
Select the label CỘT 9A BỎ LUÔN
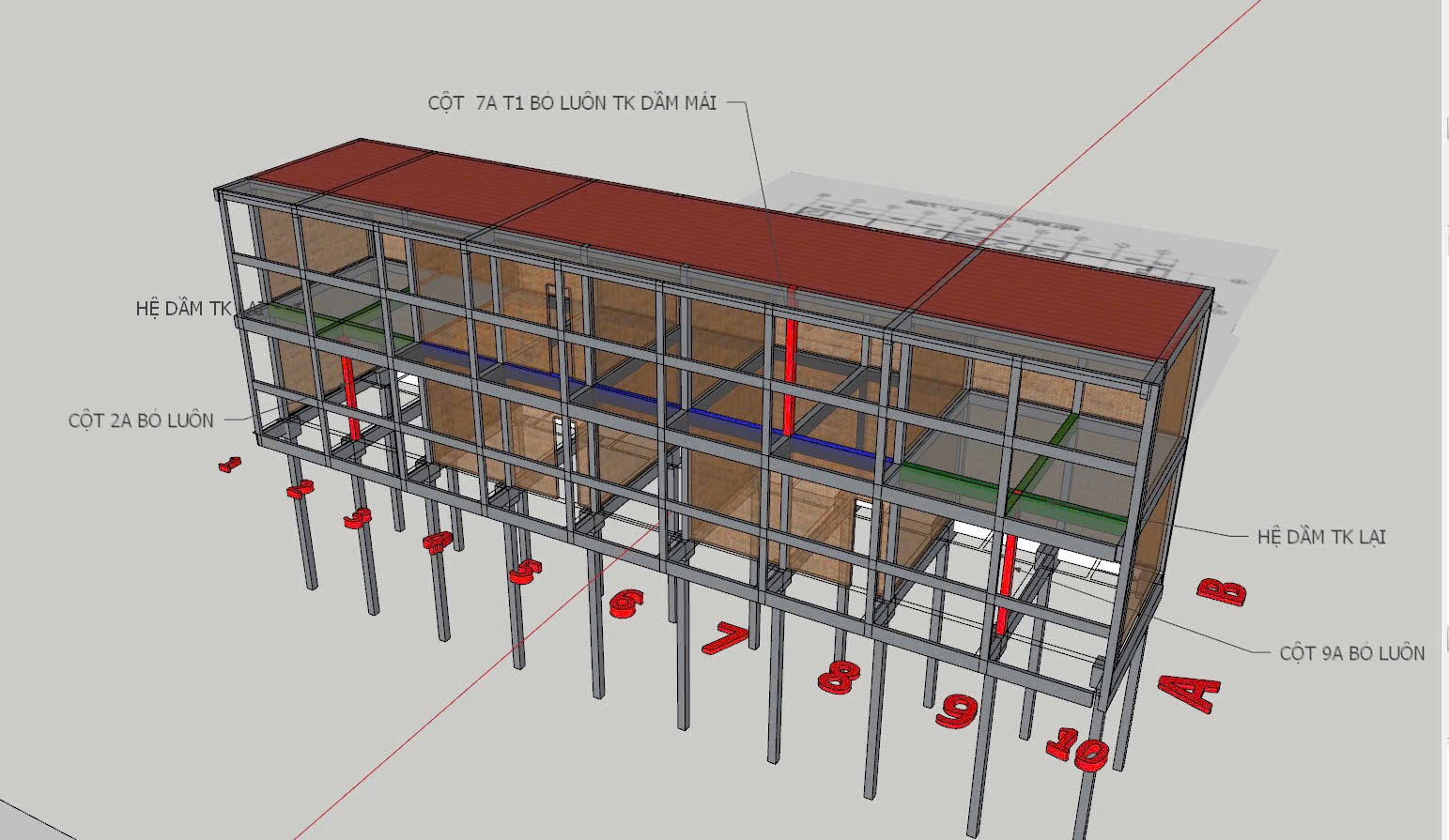click(1352, 653)
